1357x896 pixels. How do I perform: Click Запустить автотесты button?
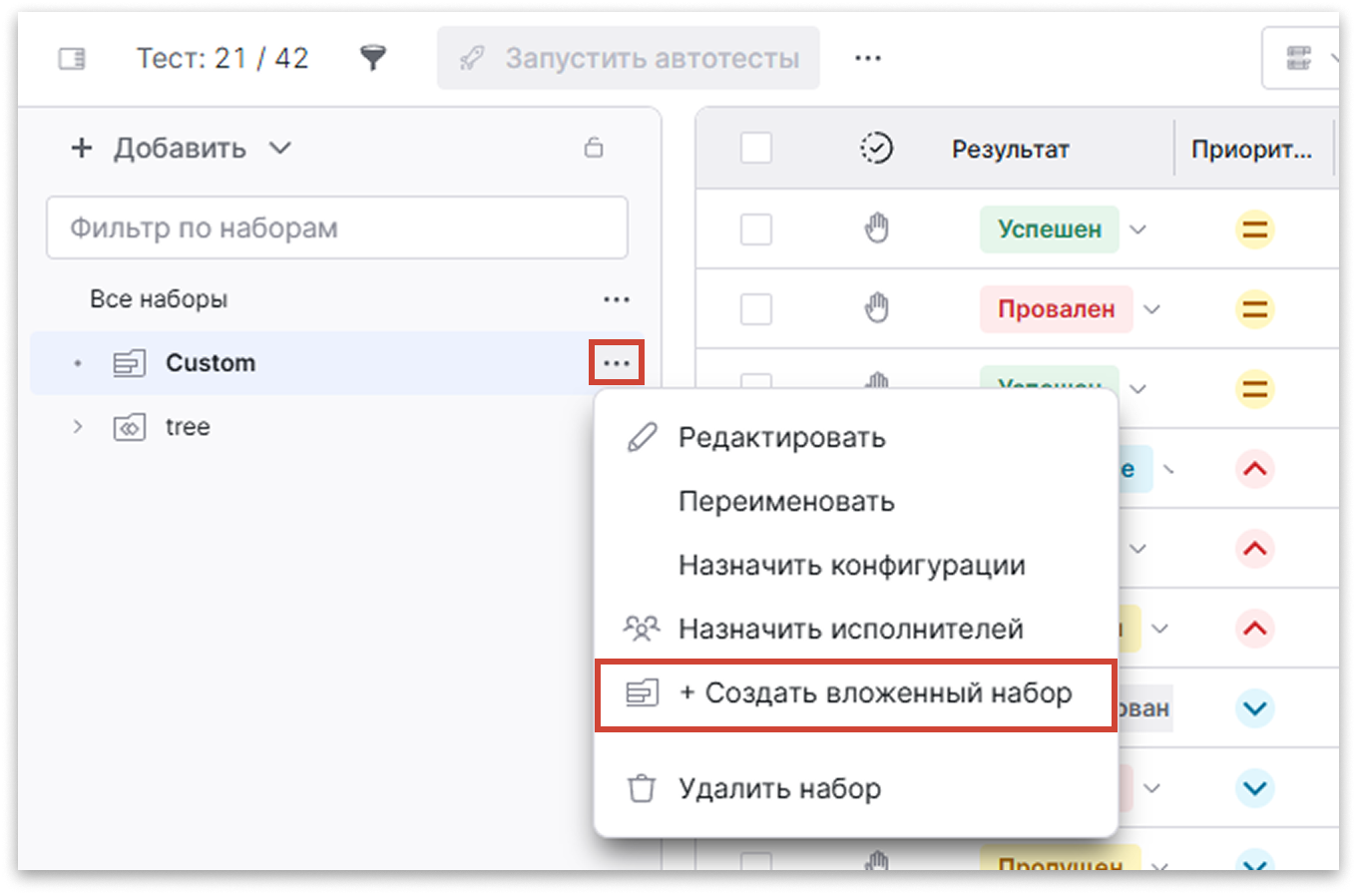point(629,58)
